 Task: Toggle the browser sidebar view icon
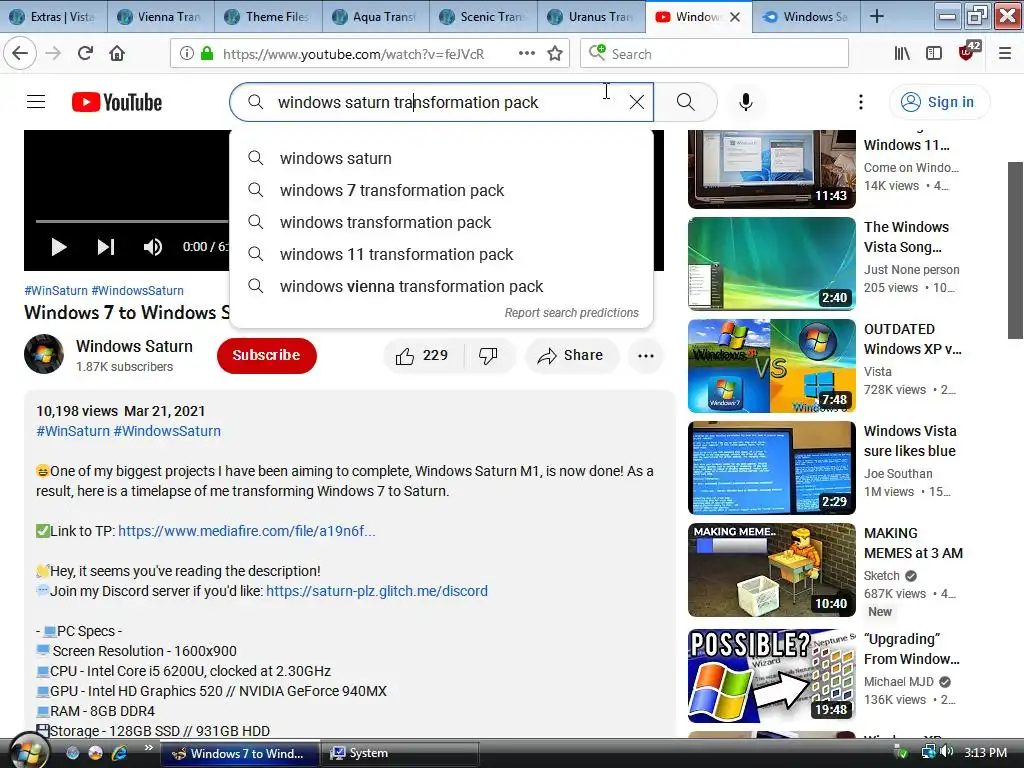pos(934,54)
